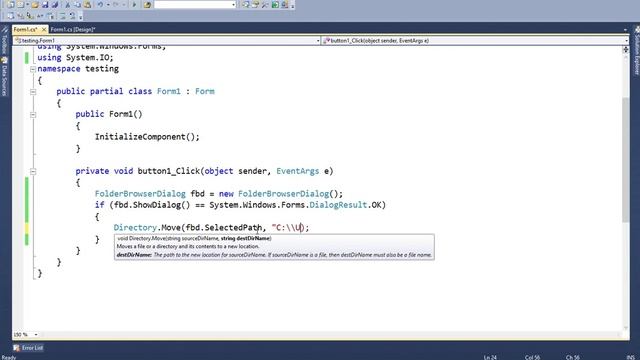Open the New Item dropdown arrow
Image resolution: width=640 pixels, height=360 pixels.
27,4
